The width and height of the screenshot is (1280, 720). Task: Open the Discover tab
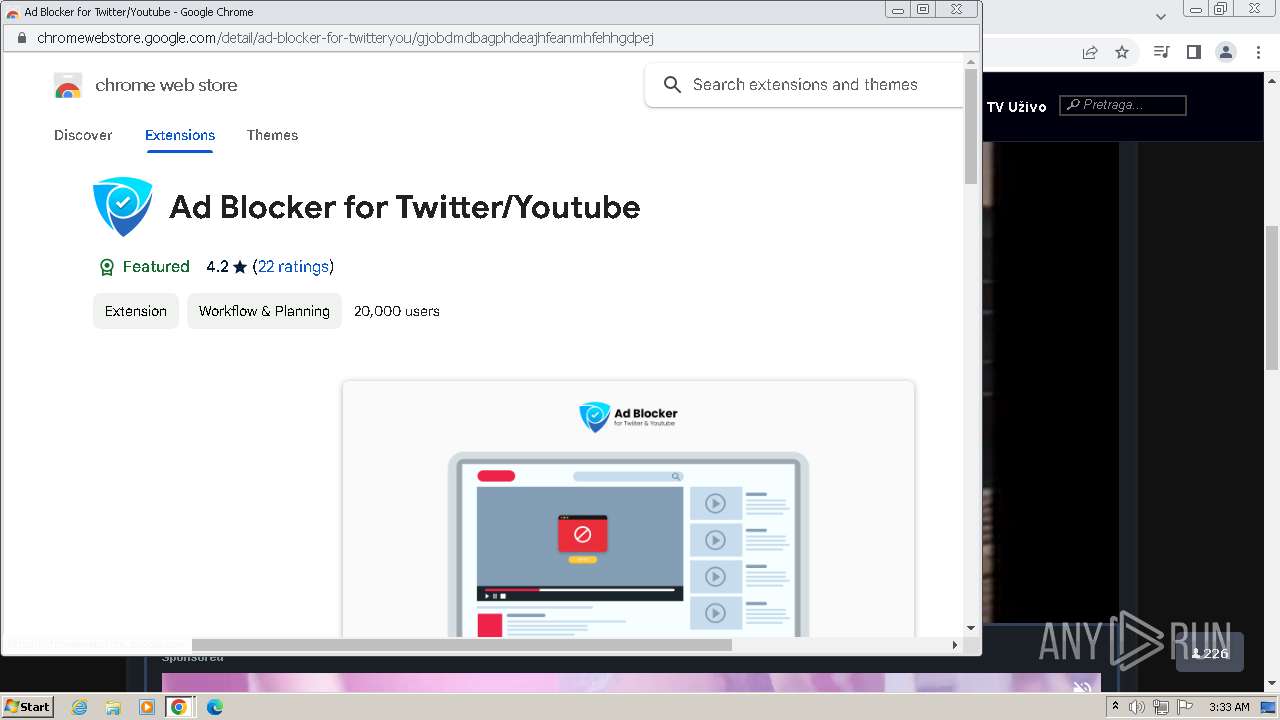tap(83, 135)
